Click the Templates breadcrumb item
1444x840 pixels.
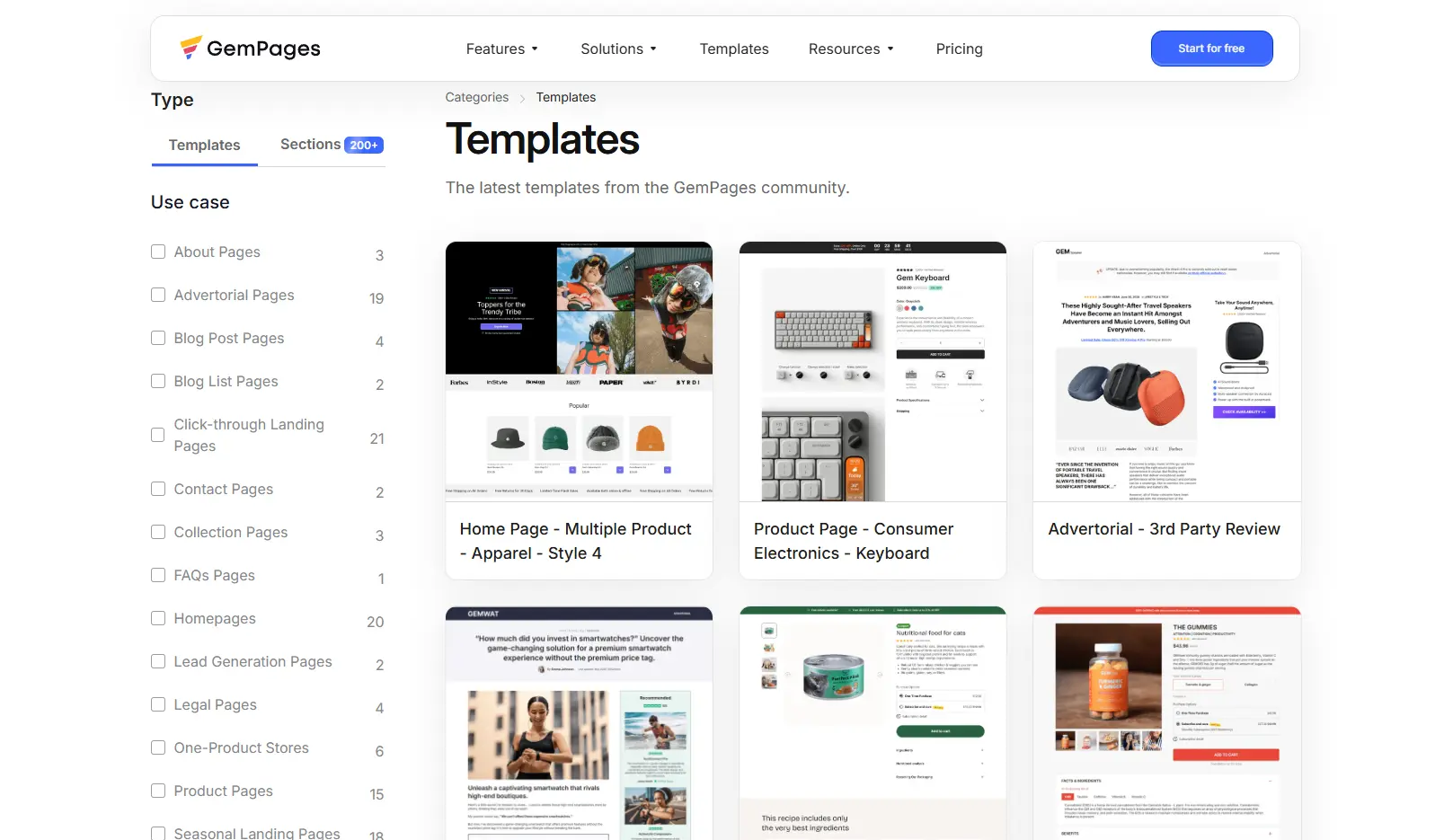[566, 97]
